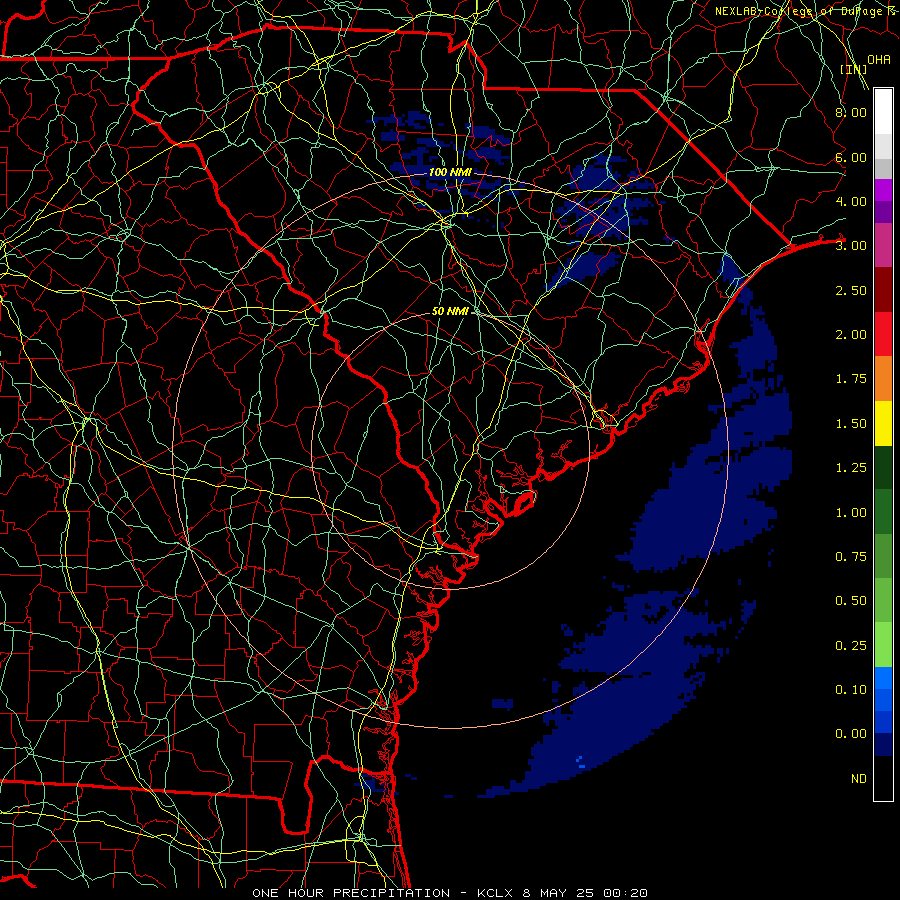Click the 1.25 legend value

[851, 468]
